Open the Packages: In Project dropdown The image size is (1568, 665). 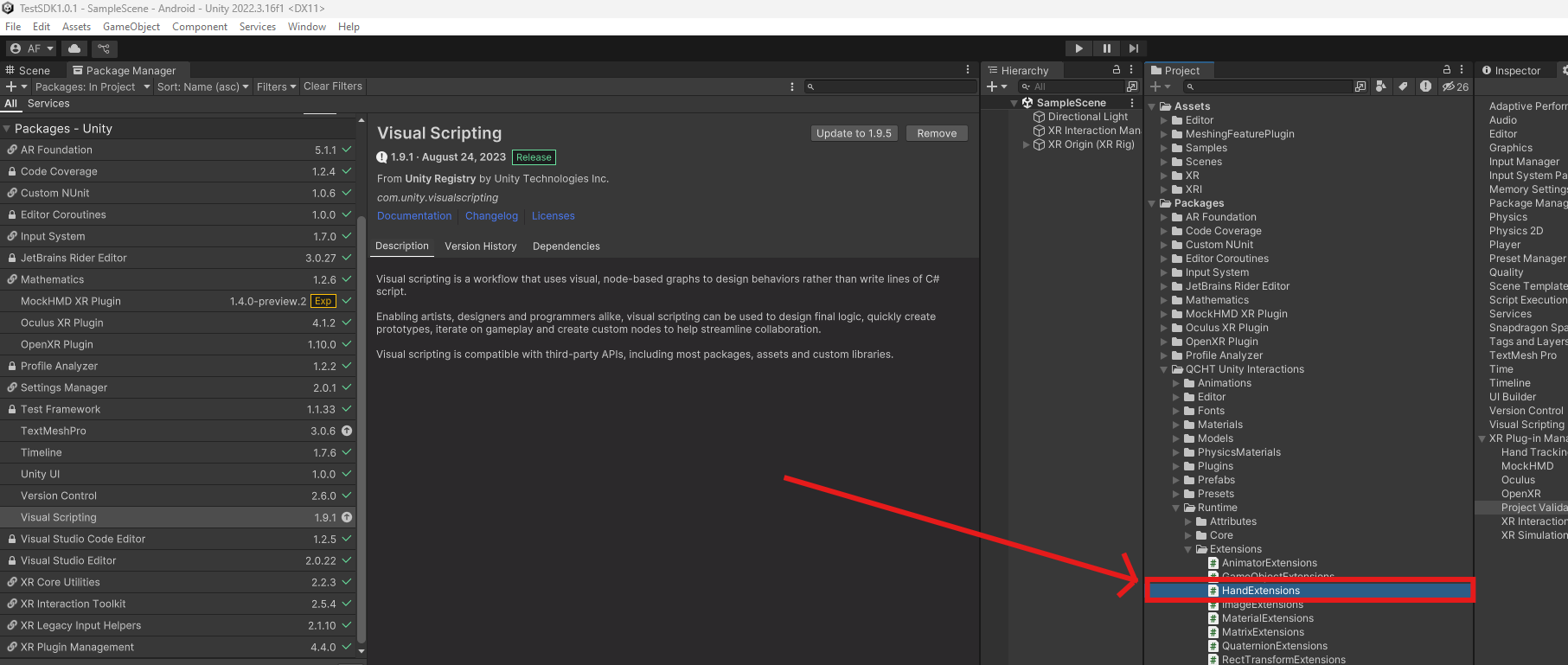(92, 86)
